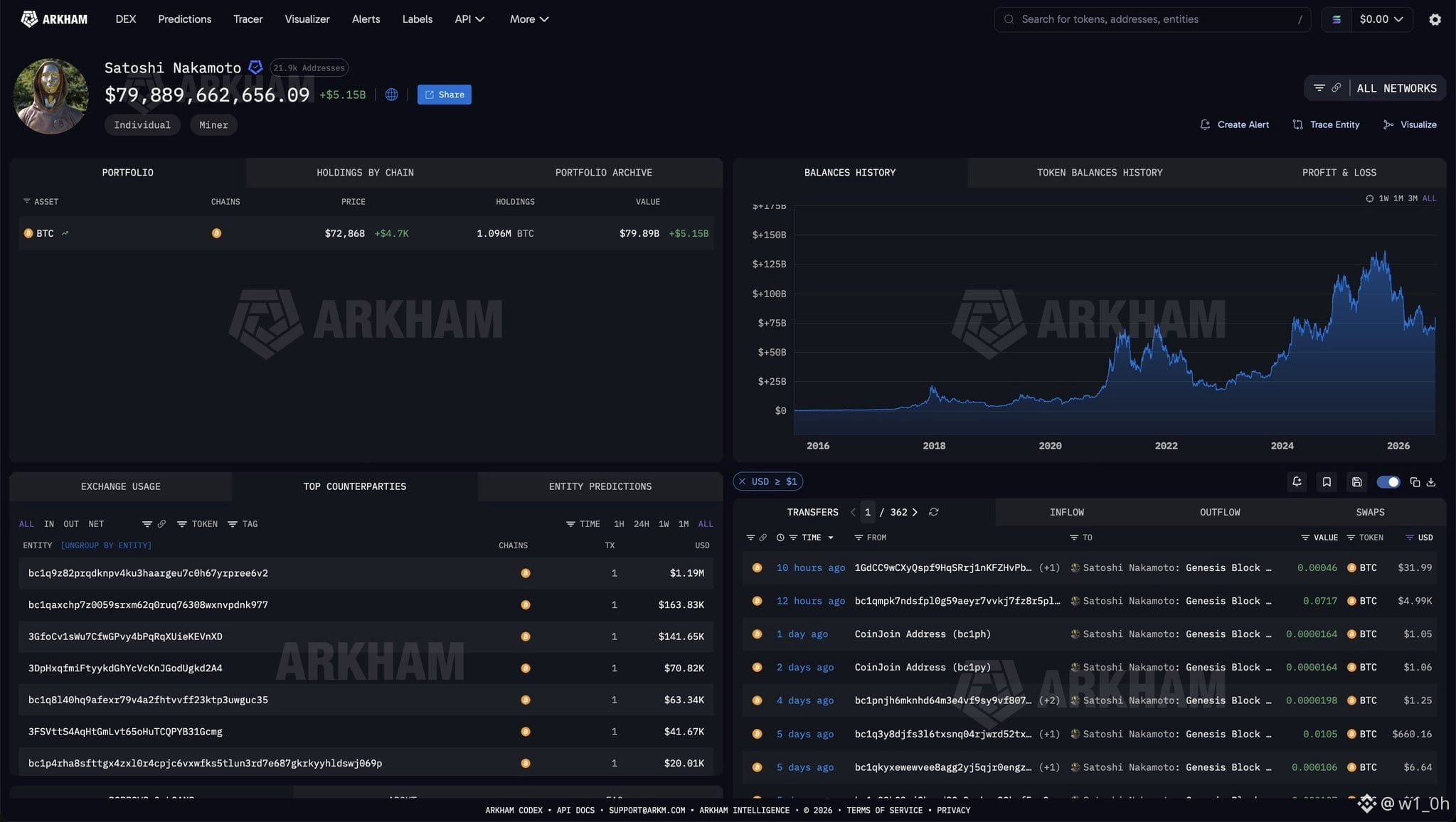Focus the token and address search field
The image size is (1456, 822).
(x=1152, y=19)
